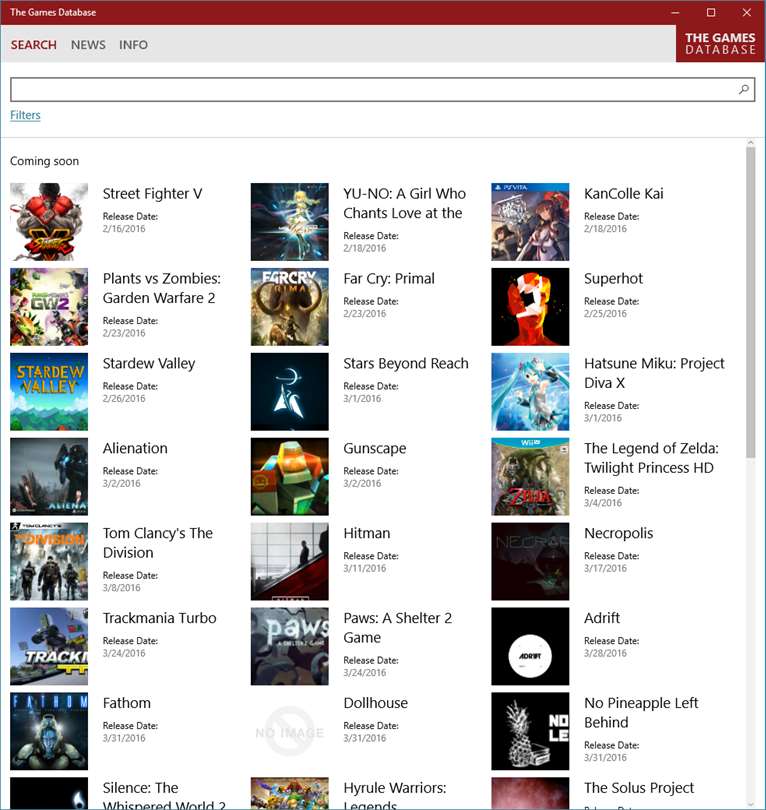
Task: Select the Stardew Valley title
Action: coord(149,364)
